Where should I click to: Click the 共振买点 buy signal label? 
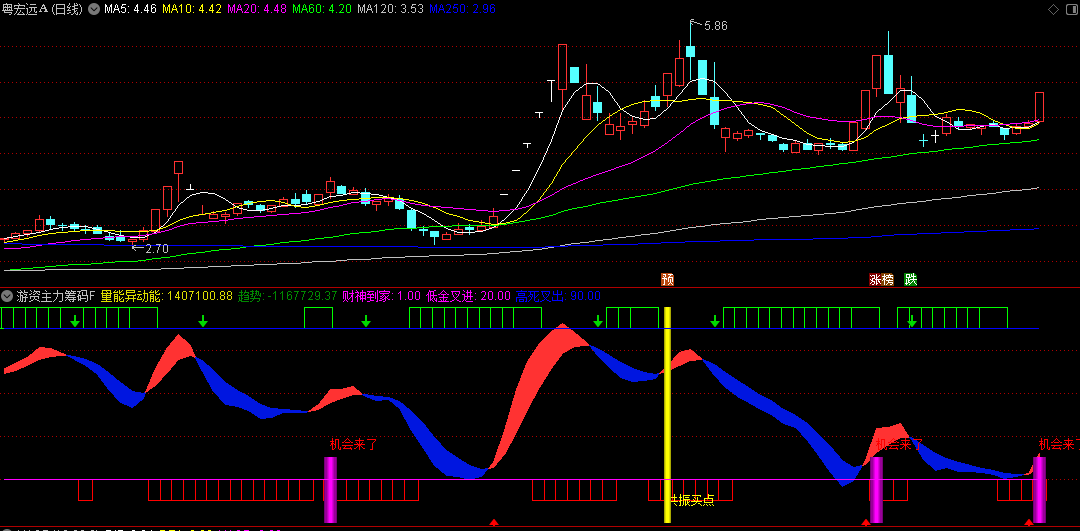coord(692,500)
